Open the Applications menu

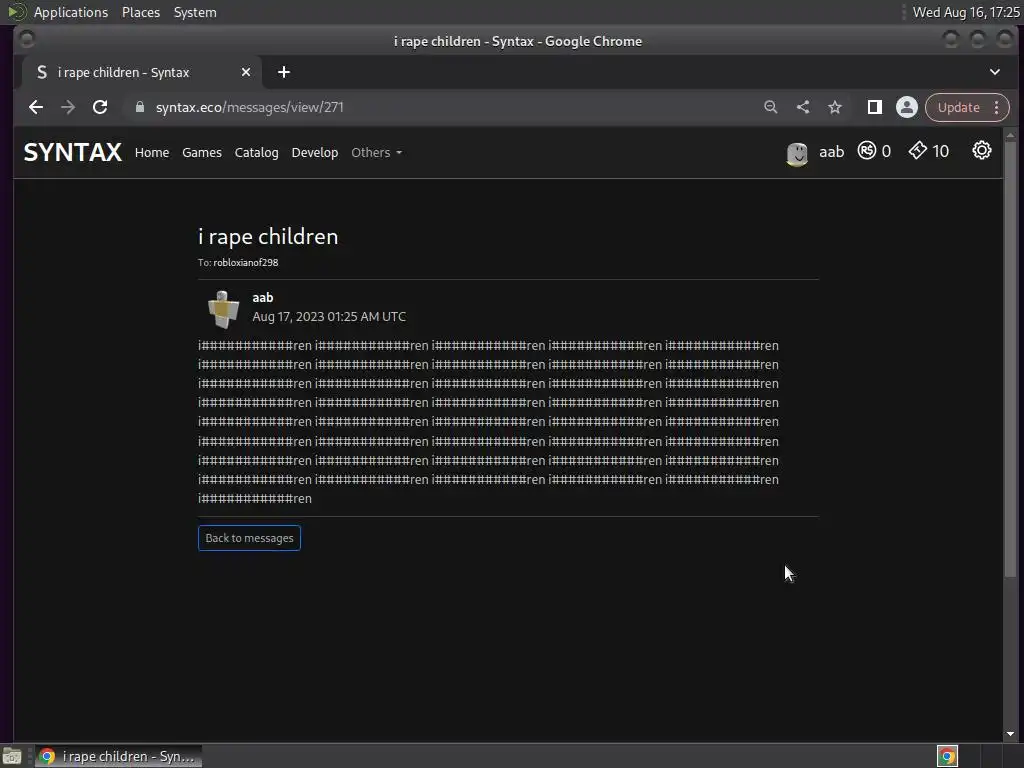[x=71, y=12]
